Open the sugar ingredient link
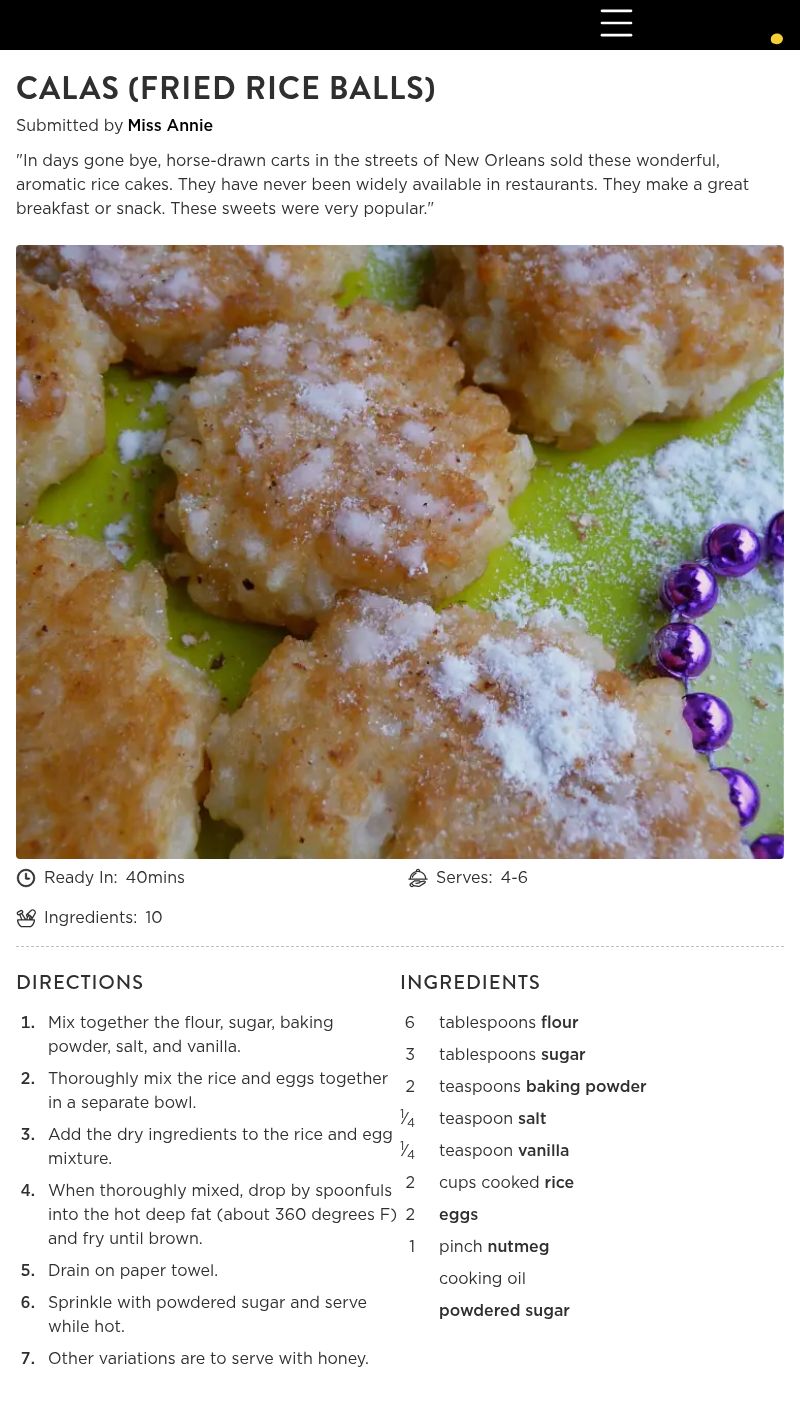The image size is (800, 1405). [x=563, y=1054]
